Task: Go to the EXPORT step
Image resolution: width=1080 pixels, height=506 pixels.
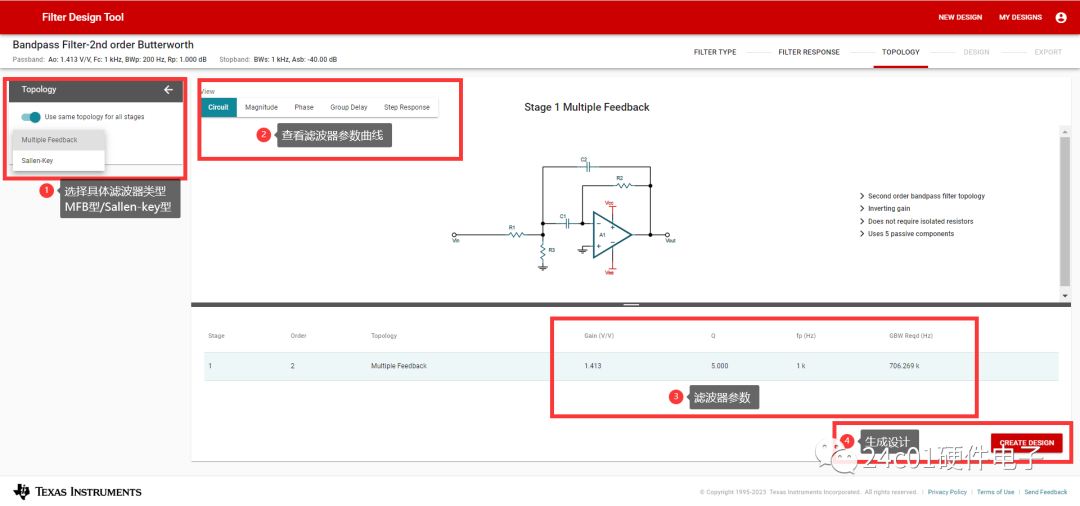Action: pos(1048,52)
